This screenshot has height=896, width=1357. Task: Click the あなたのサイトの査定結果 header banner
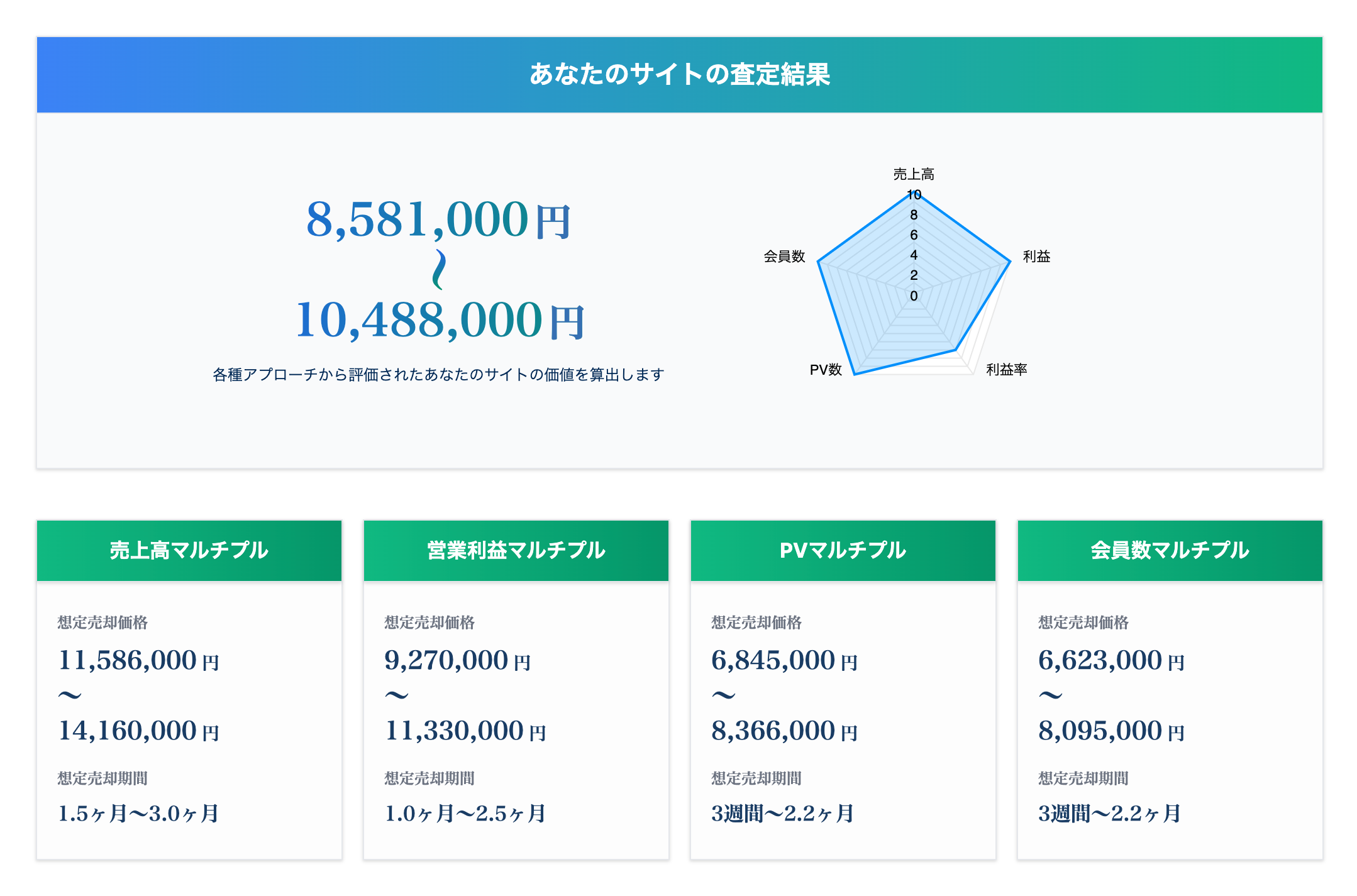[x=679, y=75]
